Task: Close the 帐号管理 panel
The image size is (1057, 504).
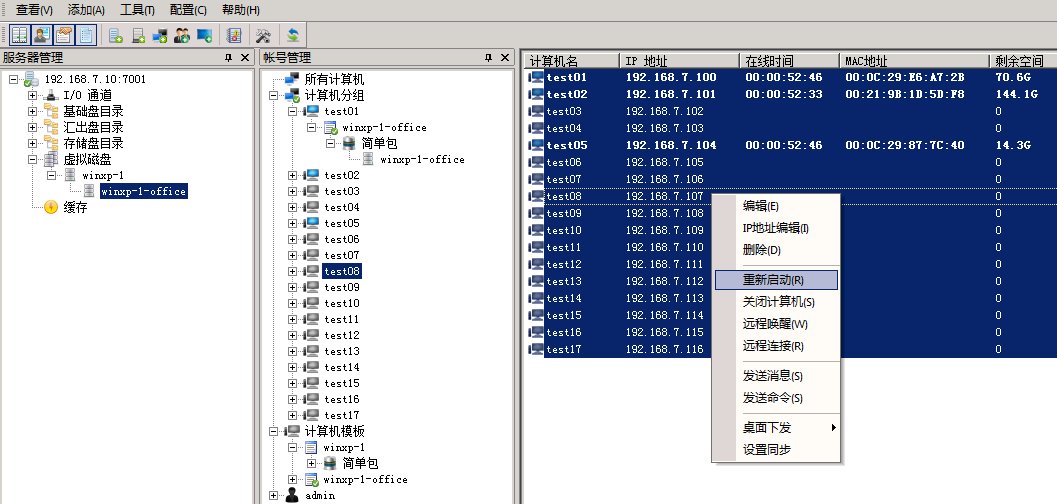Action: click(505, 58)
